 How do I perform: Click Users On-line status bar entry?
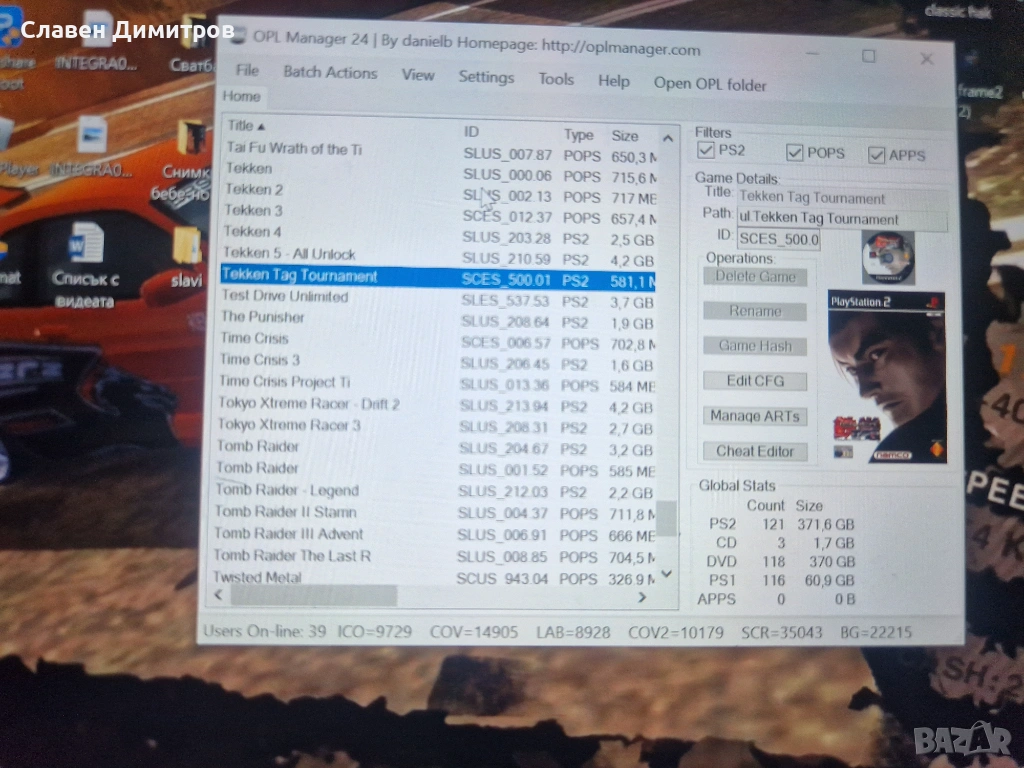(264, 631)
